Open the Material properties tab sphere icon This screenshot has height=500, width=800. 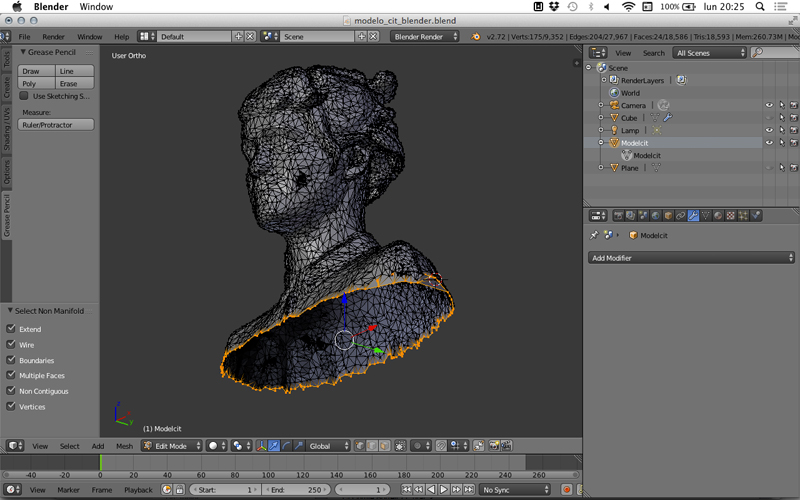click(718, 216)
